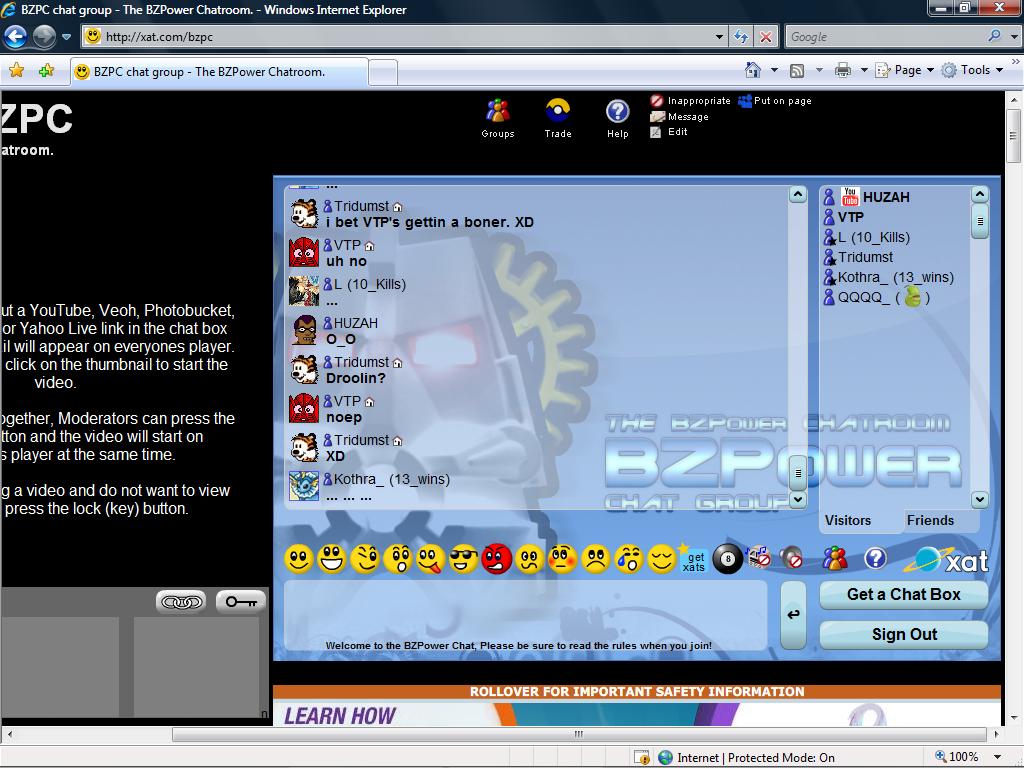
Task: Insert the confused smiley
Action: tap(530, 559)
